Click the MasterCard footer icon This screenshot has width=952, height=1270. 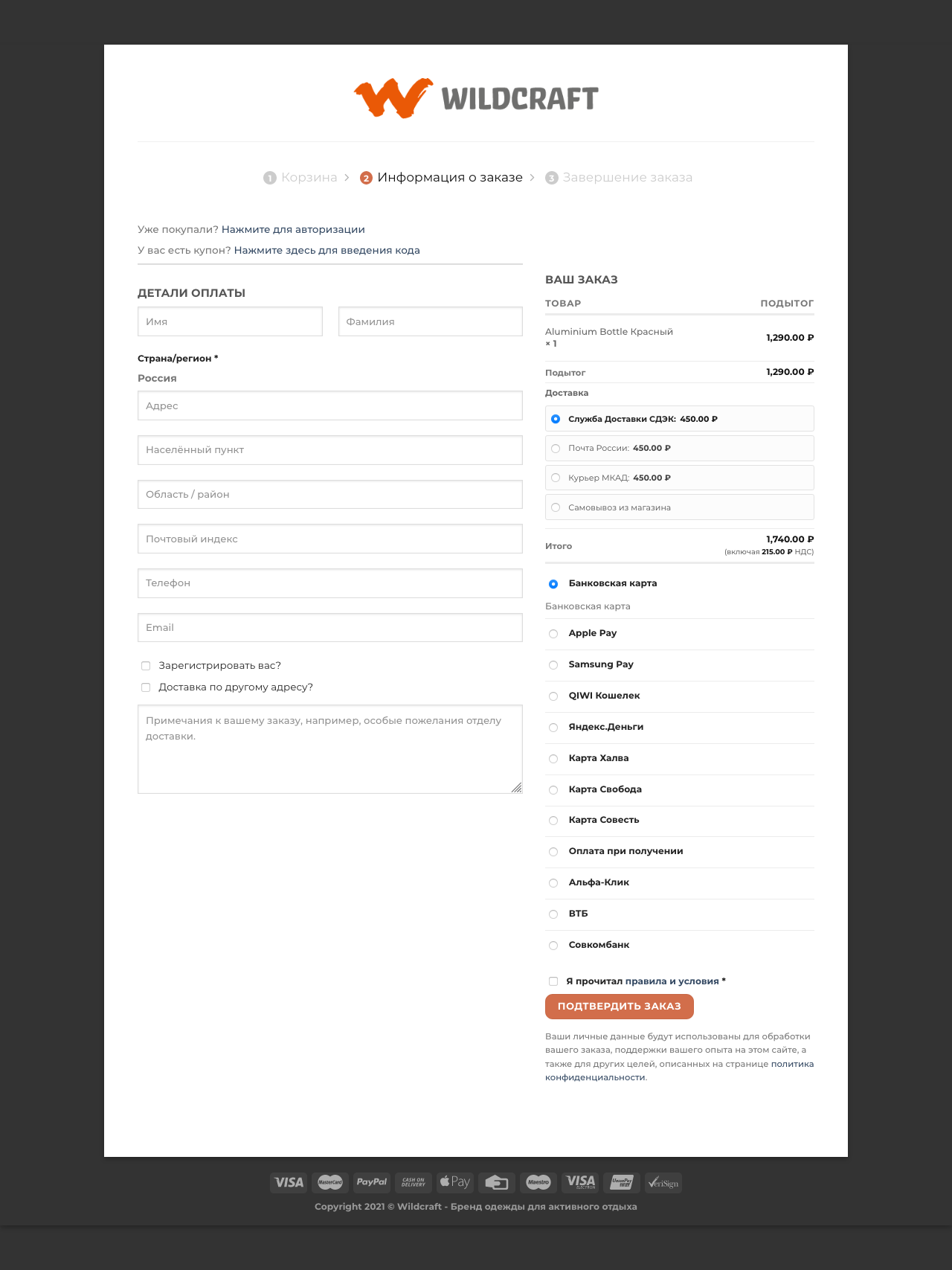pyautogui.click(x=330, y=1182)
